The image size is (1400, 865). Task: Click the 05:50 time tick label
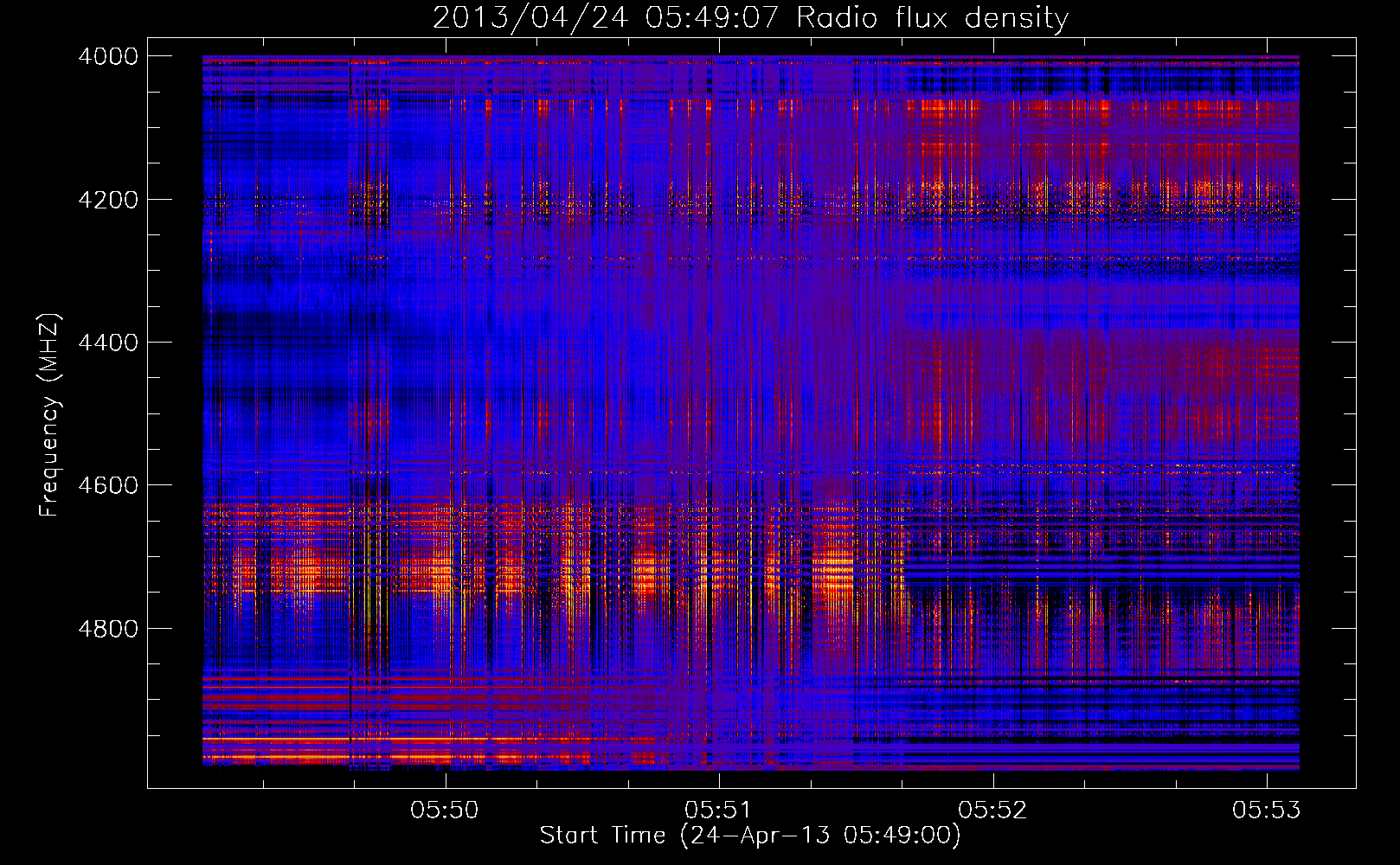click(x=445, y=810)
